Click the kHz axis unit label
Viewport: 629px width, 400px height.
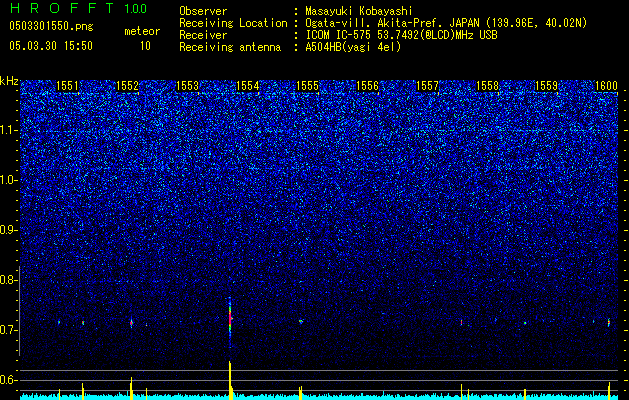9,81
